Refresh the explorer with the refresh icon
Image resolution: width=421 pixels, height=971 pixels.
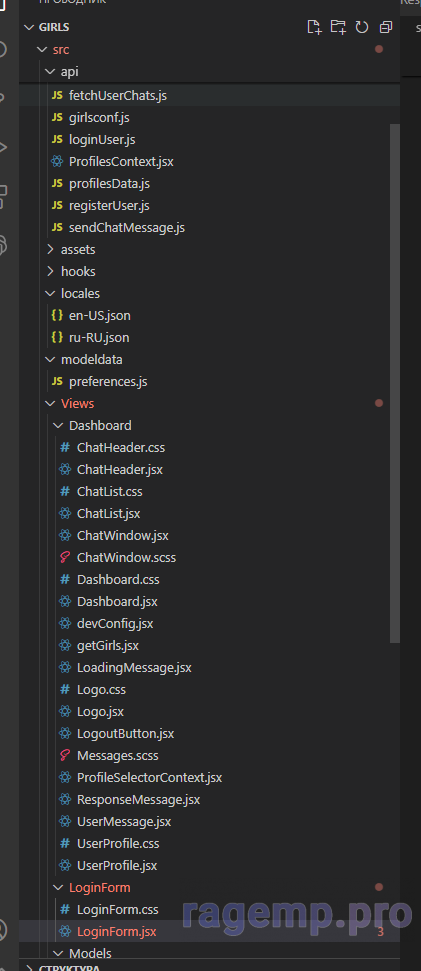[362, 27]
